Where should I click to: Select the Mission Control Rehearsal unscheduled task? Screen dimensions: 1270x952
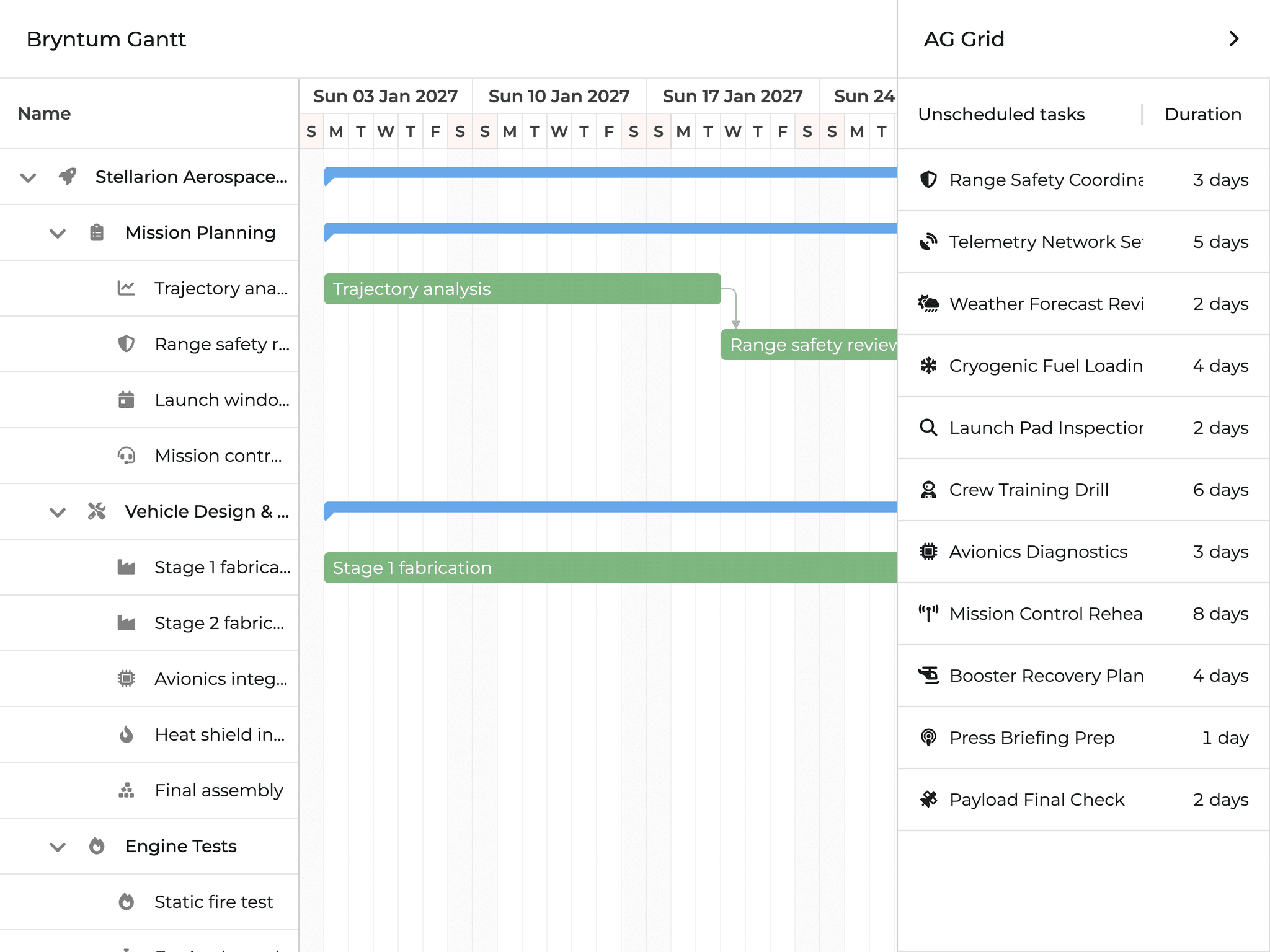click(x=1083, y=614)
